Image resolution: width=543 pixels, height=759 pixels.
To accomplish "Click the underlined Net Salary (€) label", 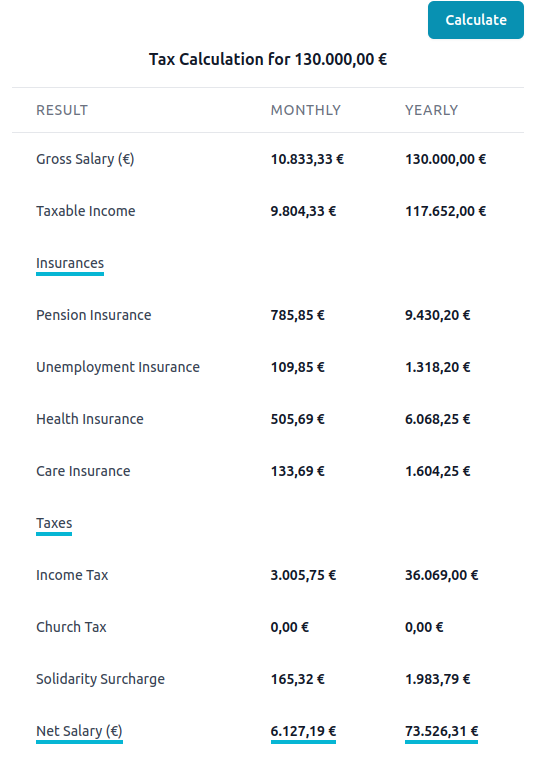I will point(79,731).
